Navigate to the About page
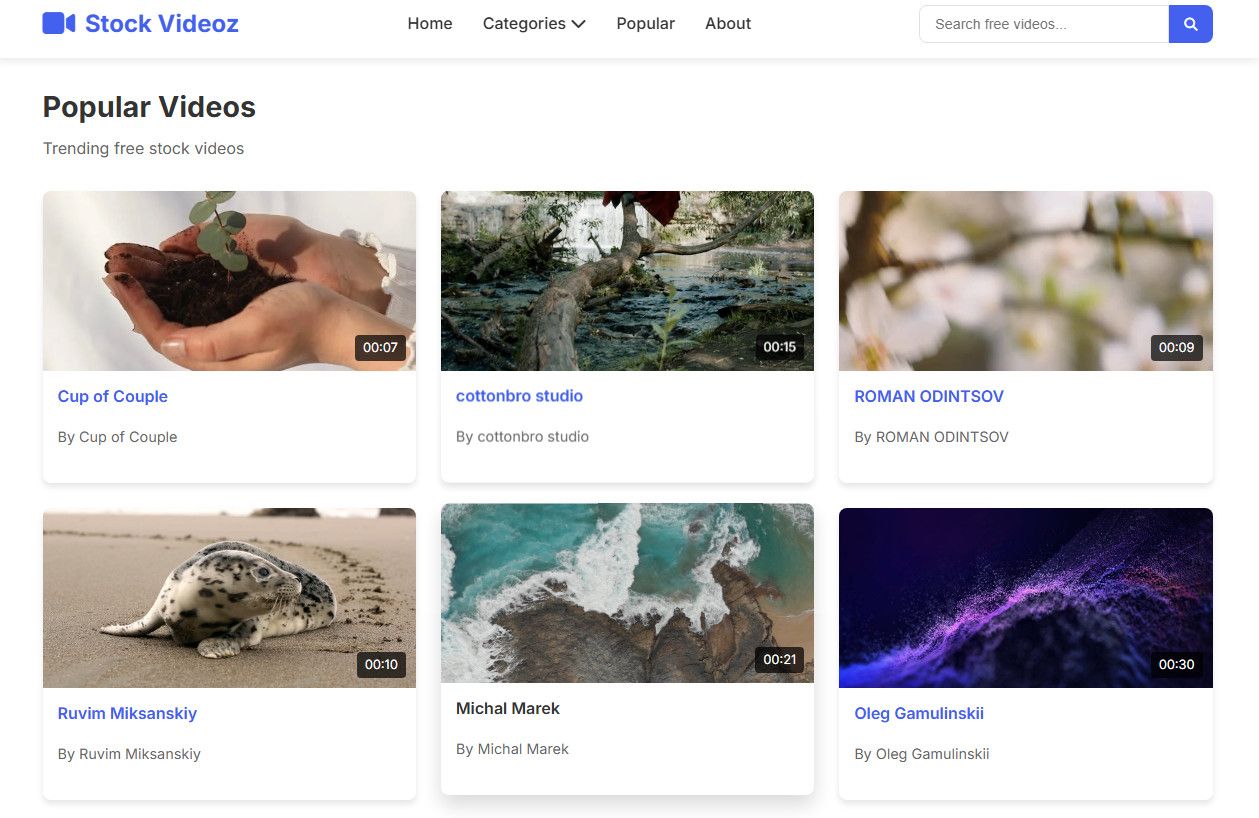This screenshot has width=1259, height=818. pos(727,24)
